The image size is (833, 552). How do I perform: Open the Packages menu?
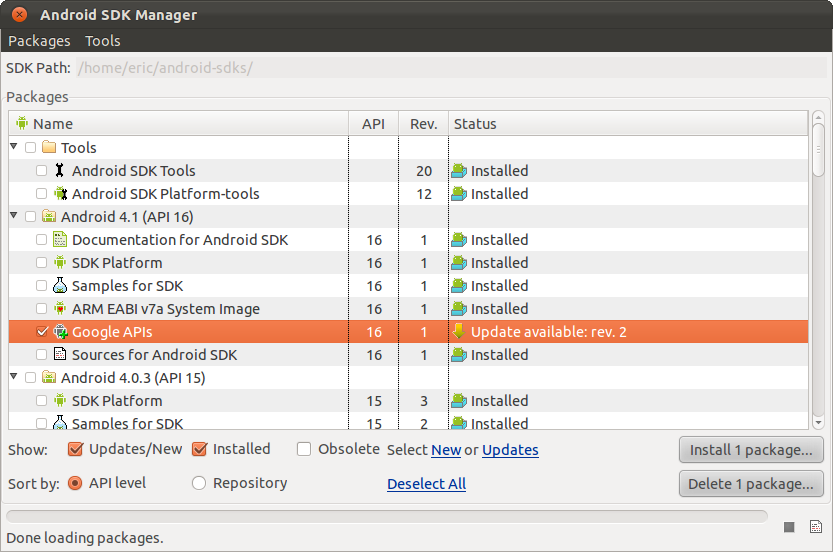point(39,41)
